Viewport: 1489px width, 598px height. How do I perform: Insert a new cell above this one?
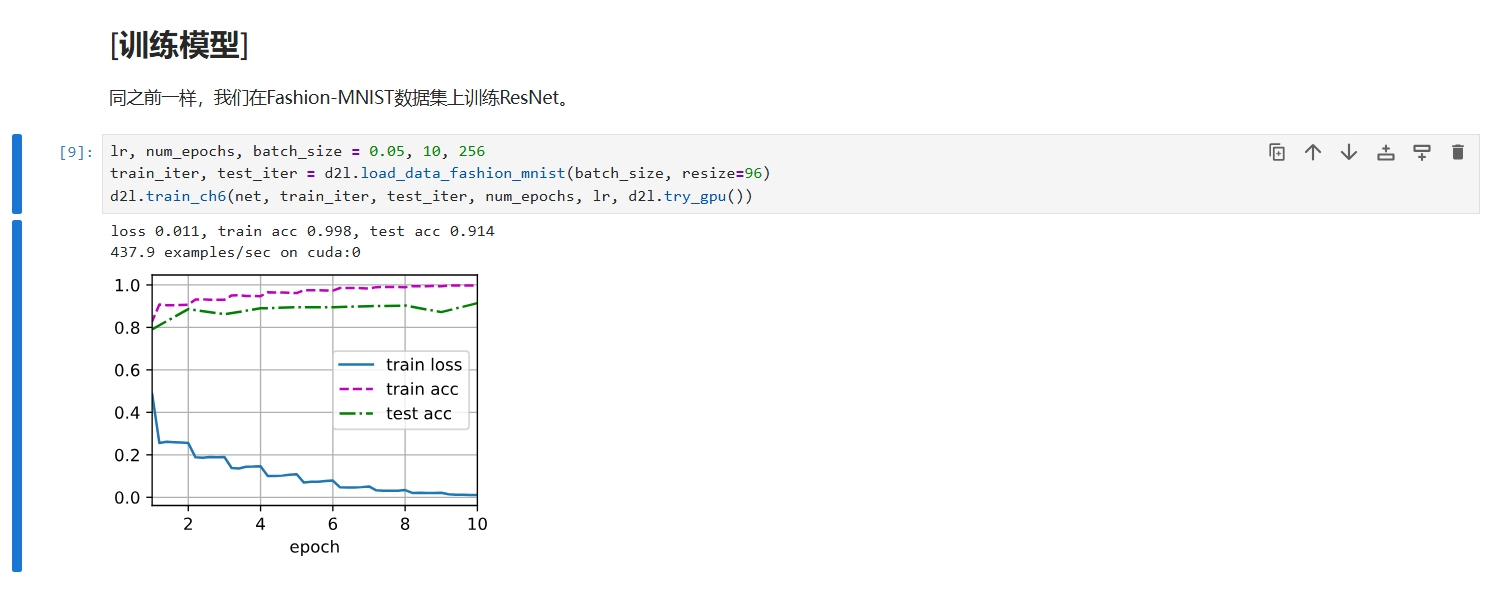pyautogui.click(x=1385, y=152)
